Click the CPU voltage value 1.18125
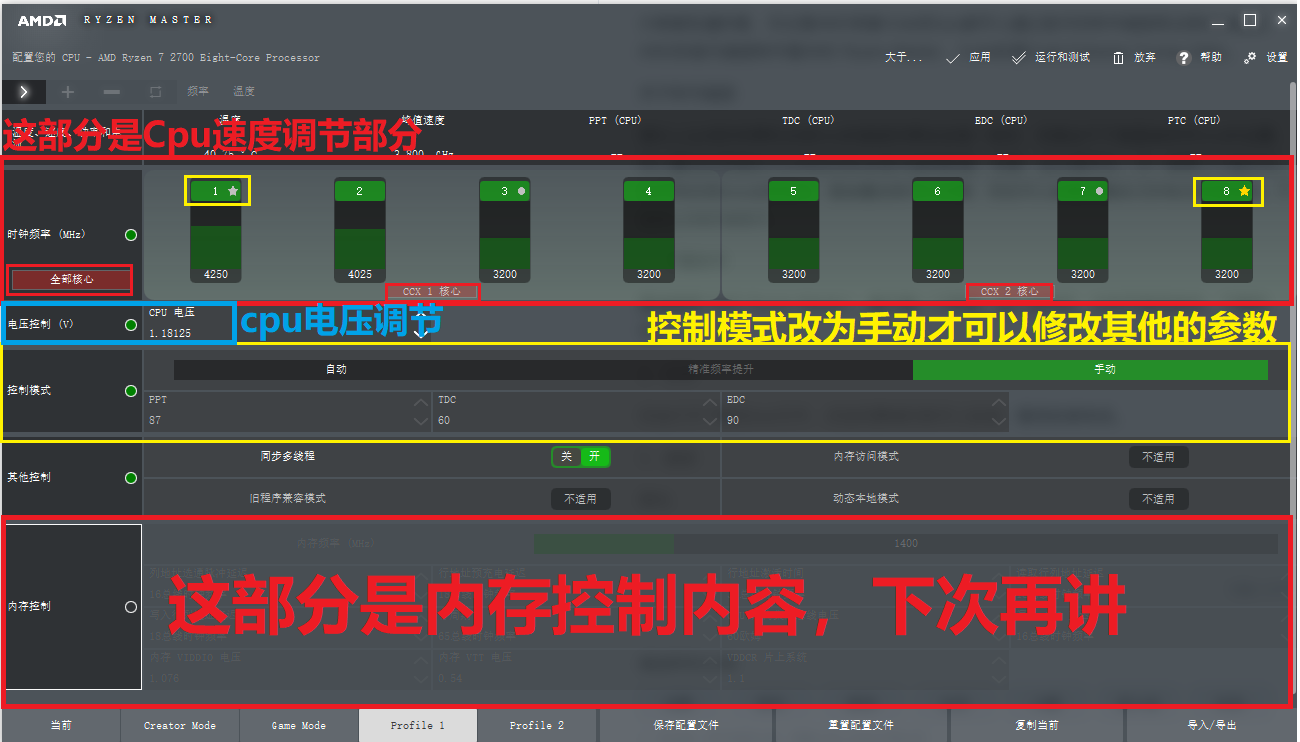 (170, 333)
